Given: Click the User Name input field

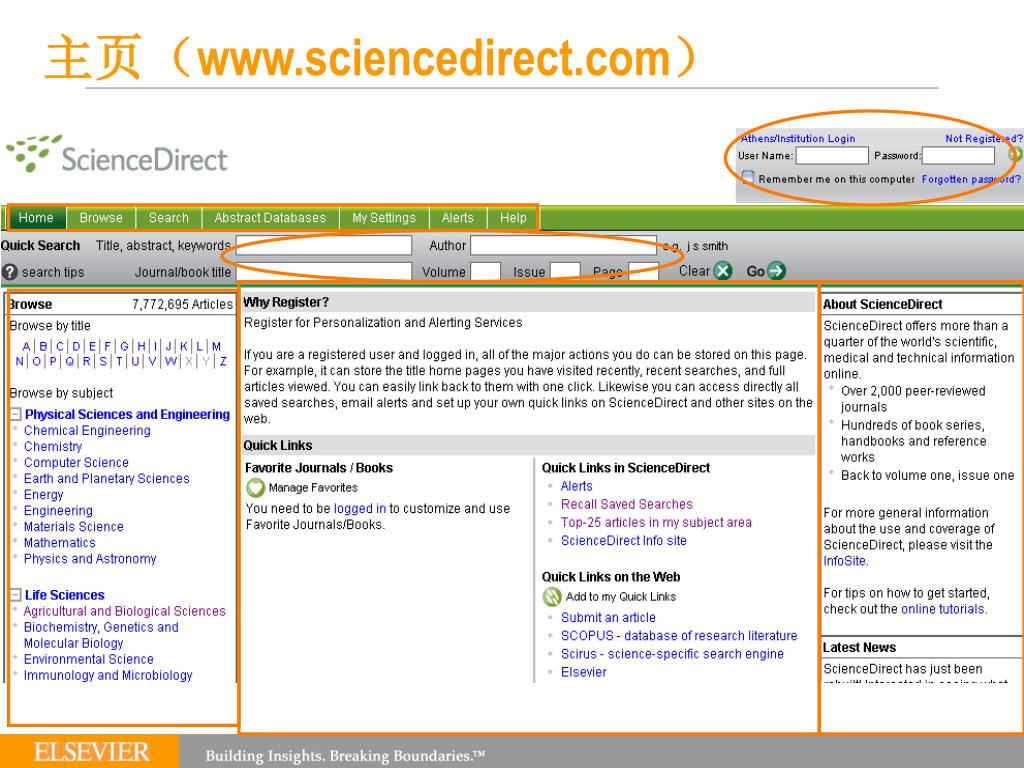Looking at the screenshot, I should 832,155.
